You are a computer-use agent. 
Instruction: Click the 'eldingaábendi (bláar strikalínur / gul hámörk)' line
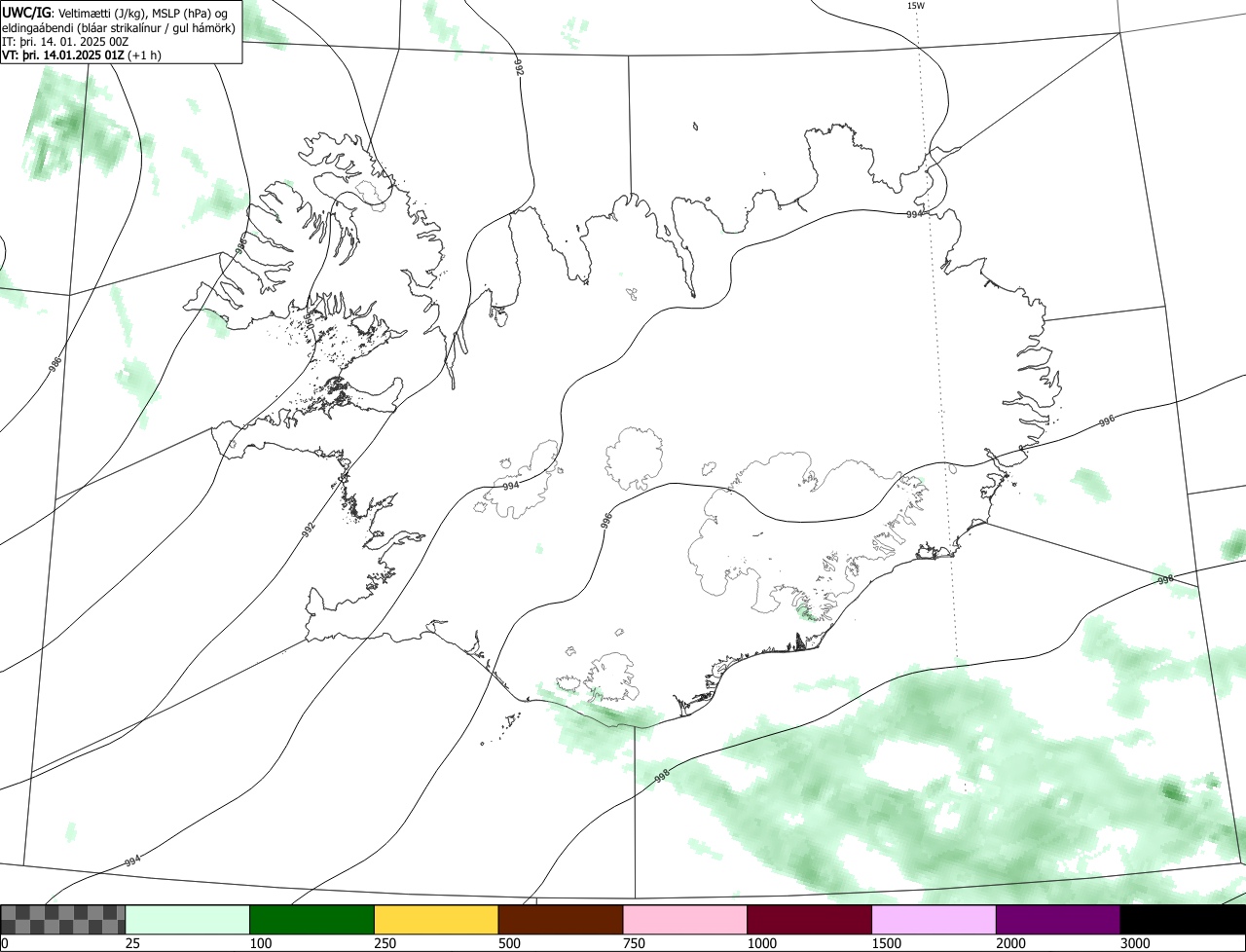coord(119,27)
